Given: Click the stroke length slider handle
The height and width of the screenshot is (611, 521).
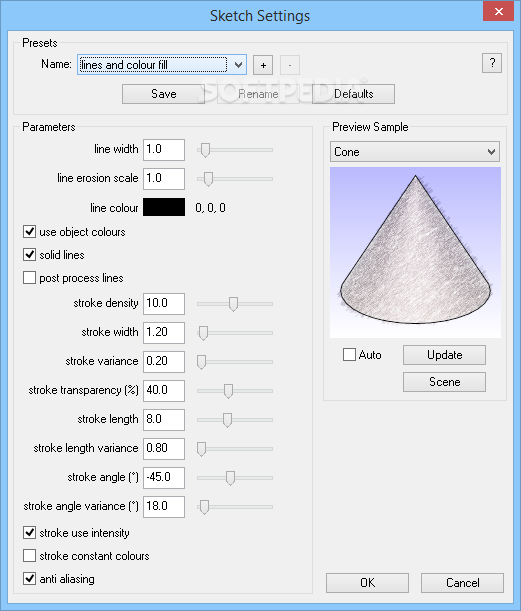Looking at the screenshot, I should [227, 420].
